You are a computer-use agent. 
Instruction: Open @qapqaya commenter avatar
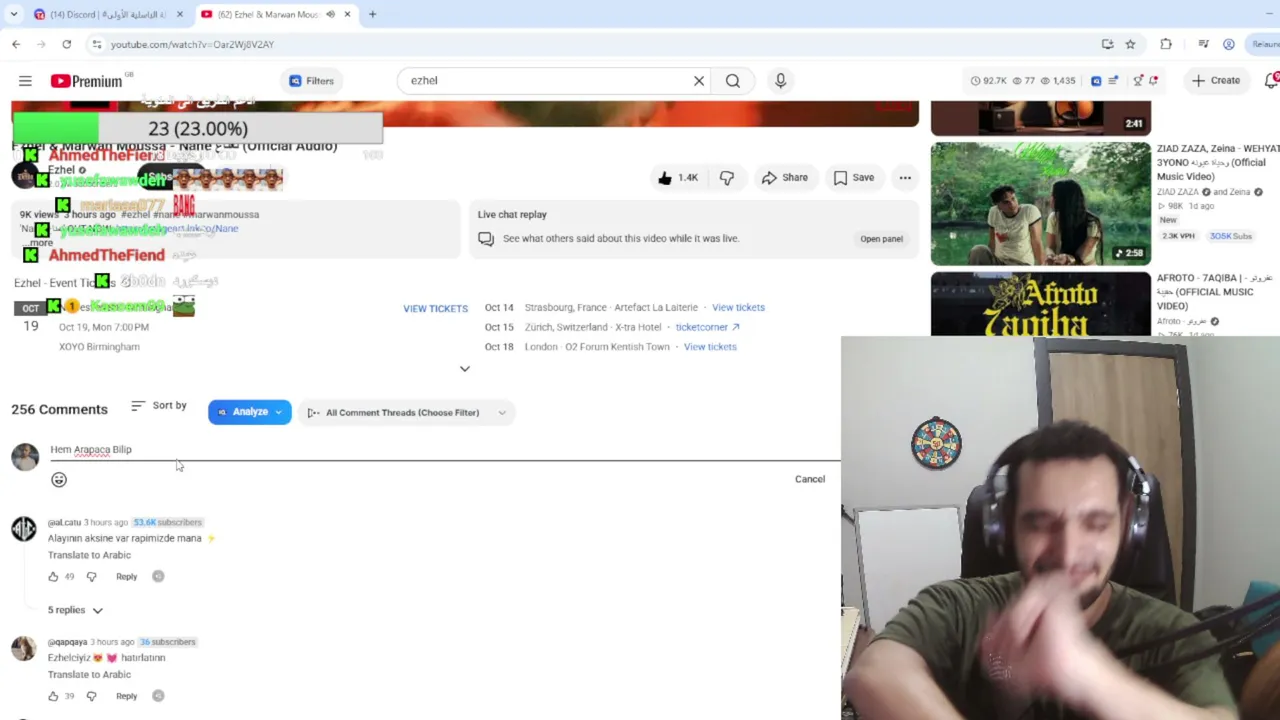click(x=24, y=648)
